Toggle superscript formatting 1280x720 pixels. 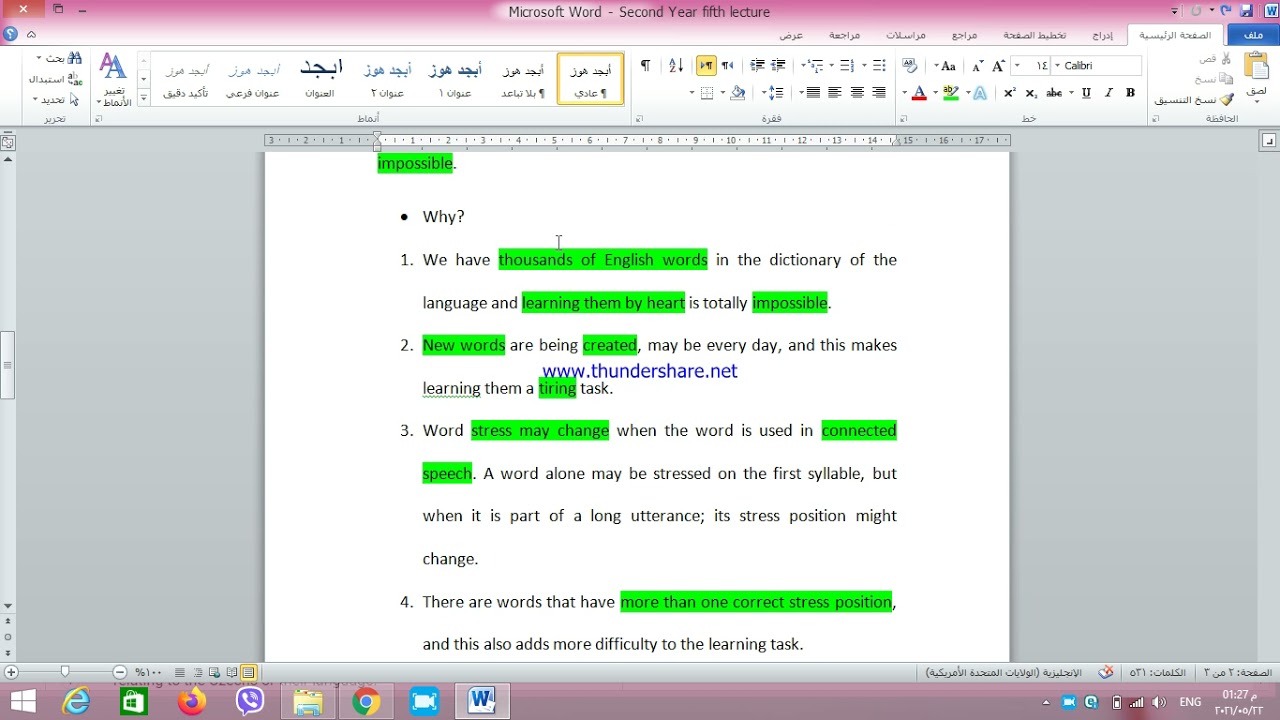click(x=1010, y=93)
